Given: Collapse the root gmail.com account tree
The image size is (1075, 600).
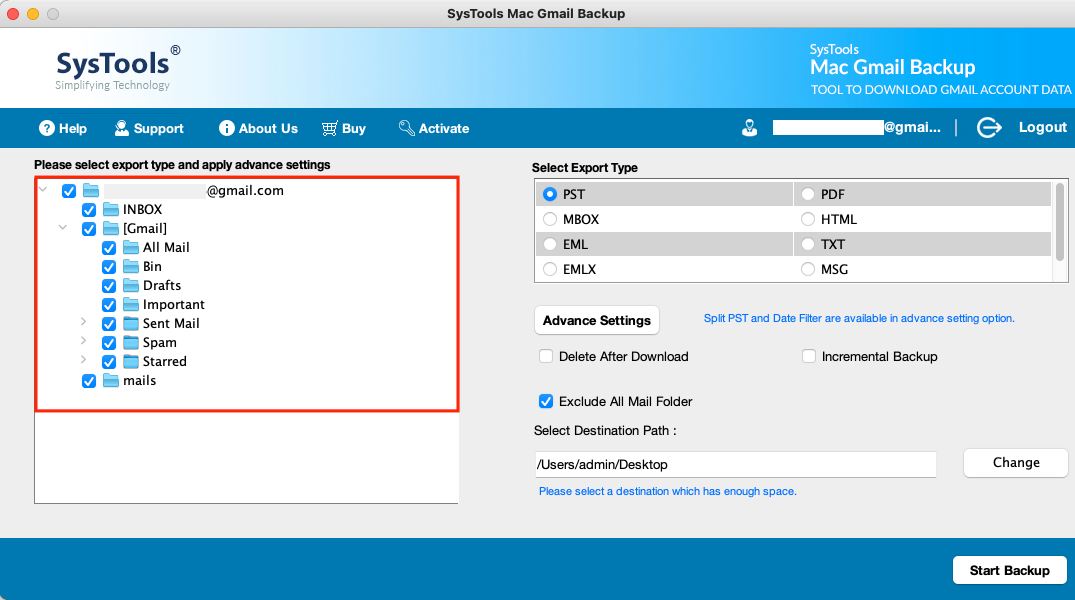Looking at the screenshot, I should click(x=43, y=189).
